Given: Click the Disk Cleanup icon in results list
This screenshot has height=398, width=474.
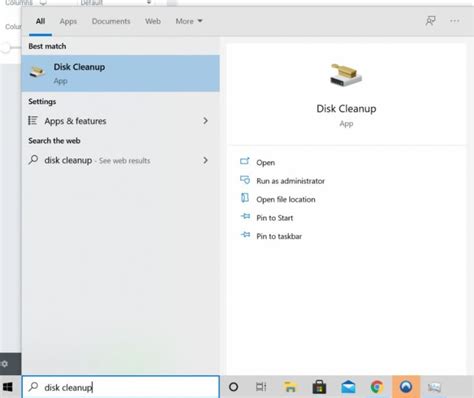Looking at the screenshot, I should pos(37,72).
